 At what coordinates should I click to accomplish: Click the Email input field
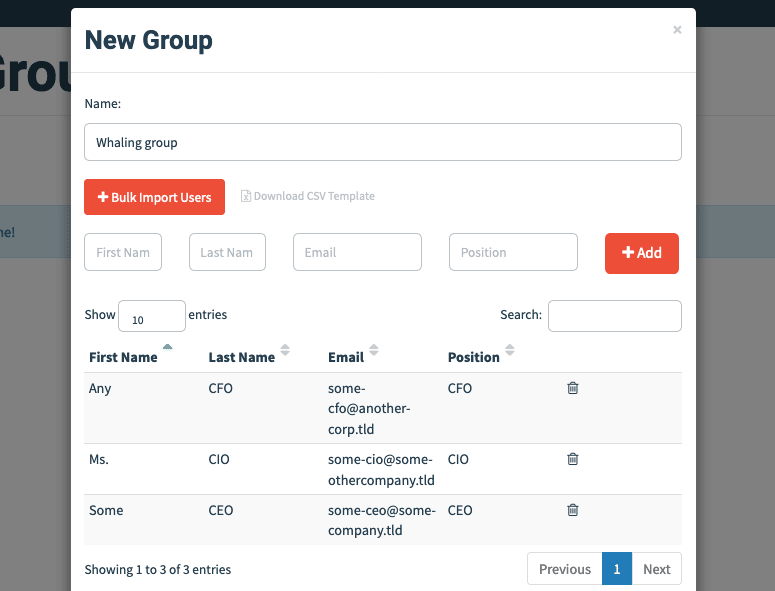pyautogui.click(x=357, y=252)
